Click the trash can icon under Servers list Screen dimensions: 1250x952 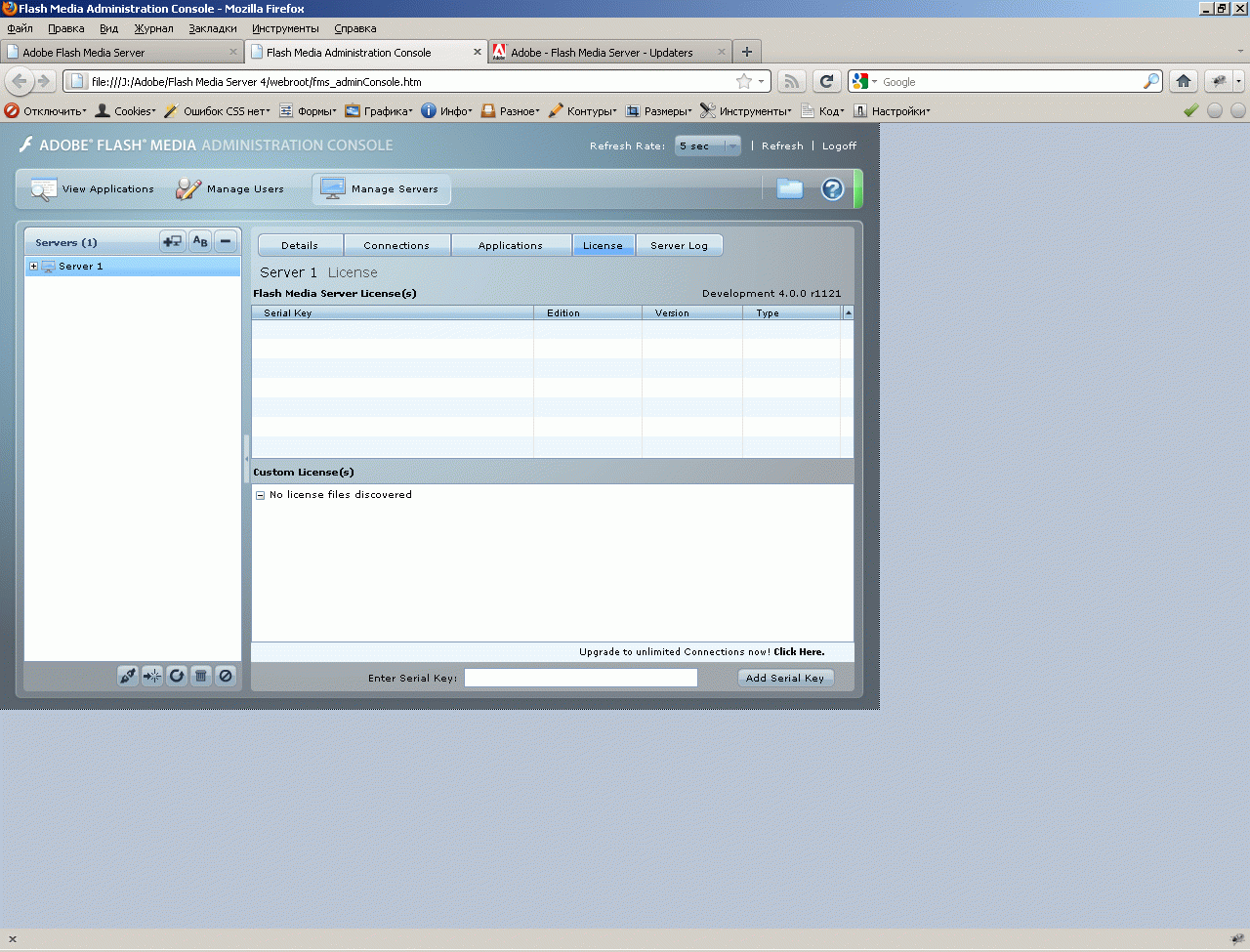point(201,675)
